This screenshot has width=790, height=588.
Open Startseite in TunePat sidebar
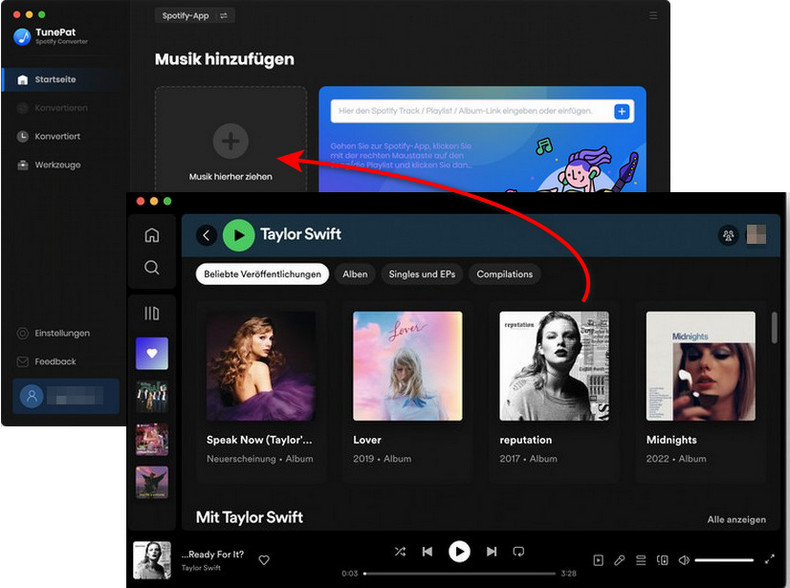tap(55, 80)
